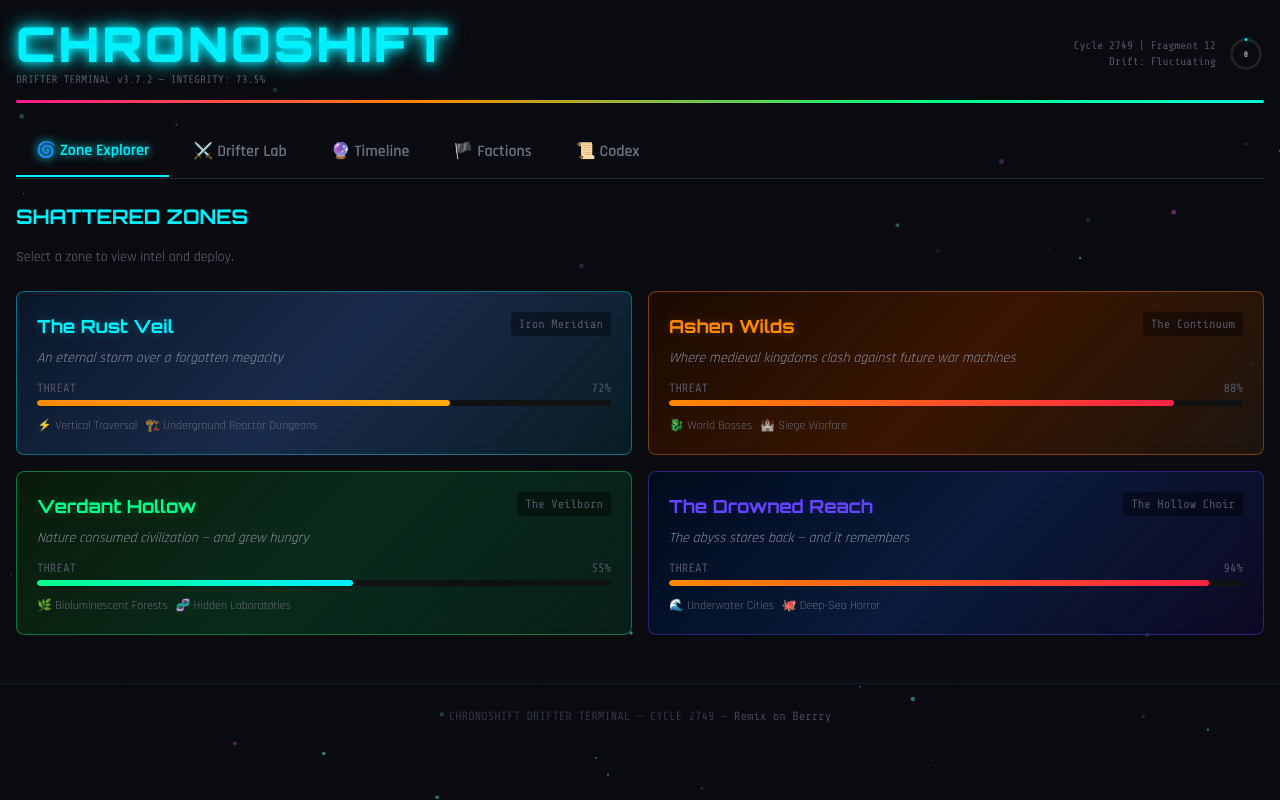Click The Veilborn faction badge

coord(564,504)
